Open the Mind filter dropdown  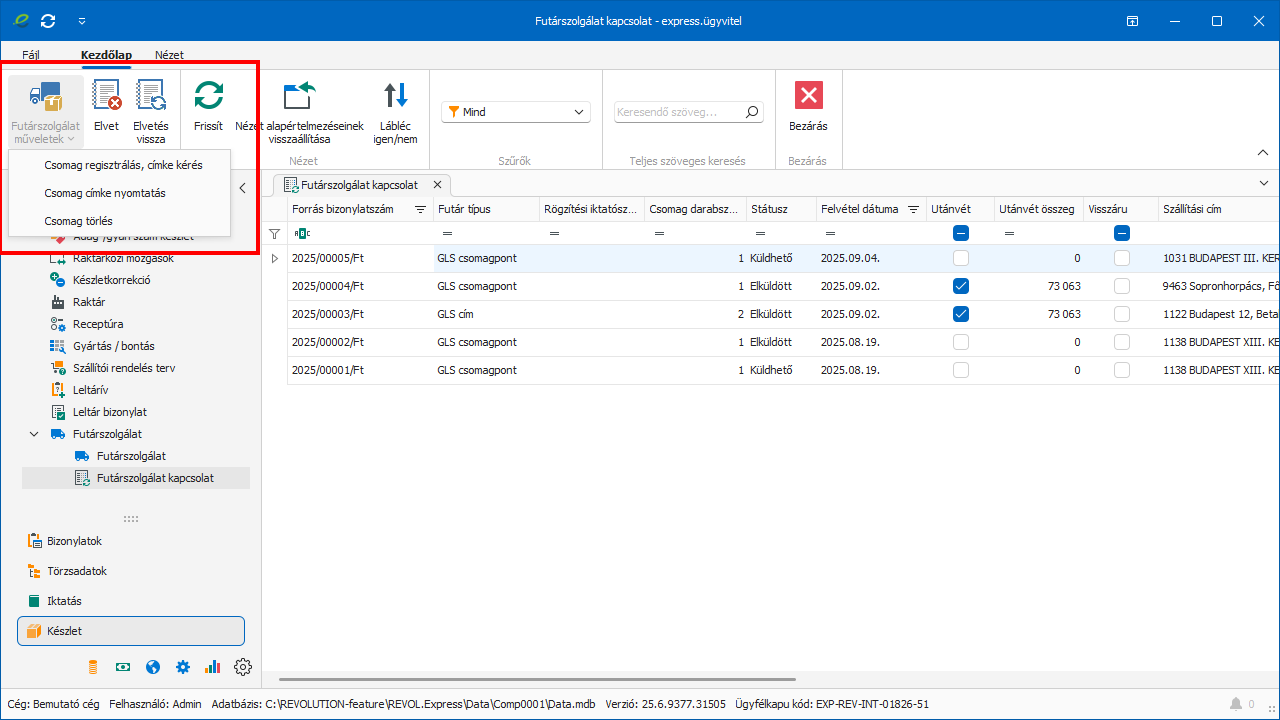point(516,112)
